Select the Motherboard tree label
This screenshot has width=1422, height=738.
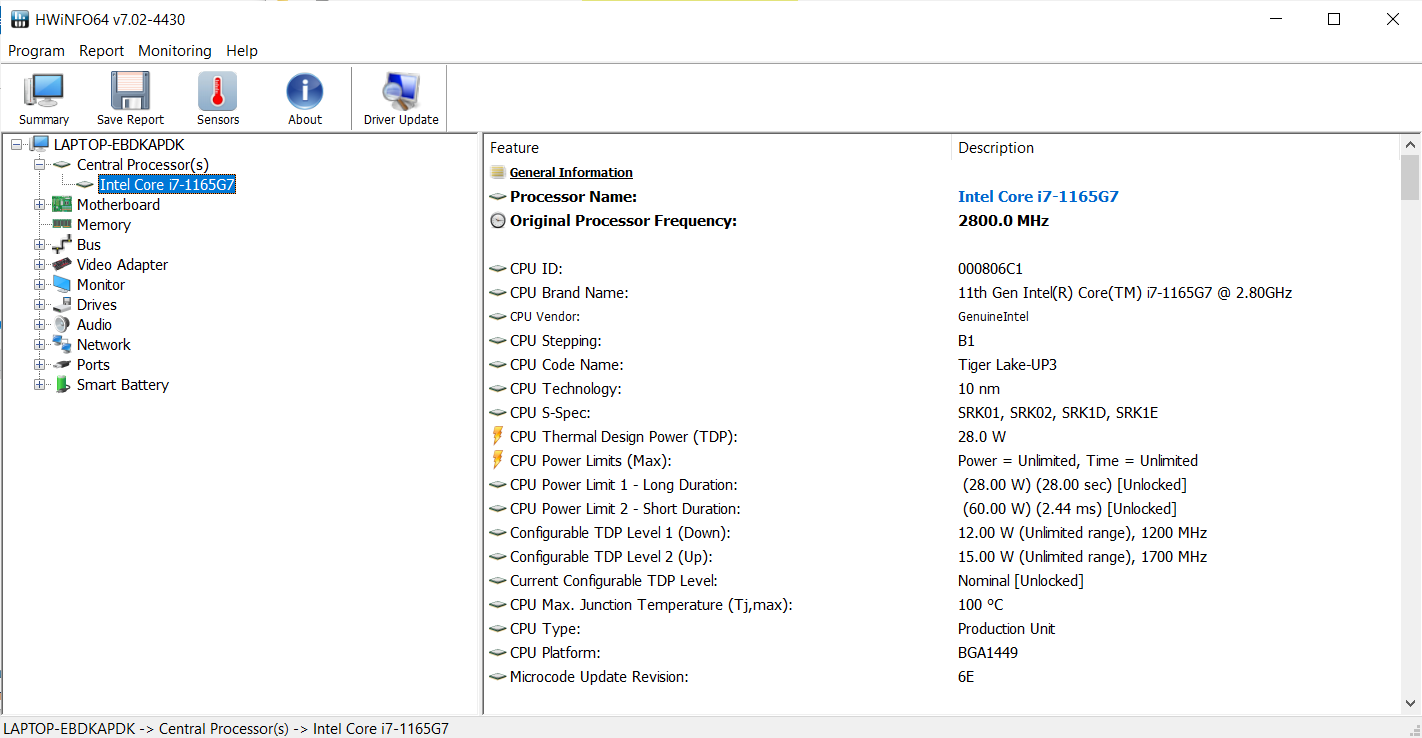[x=118, y=205]
